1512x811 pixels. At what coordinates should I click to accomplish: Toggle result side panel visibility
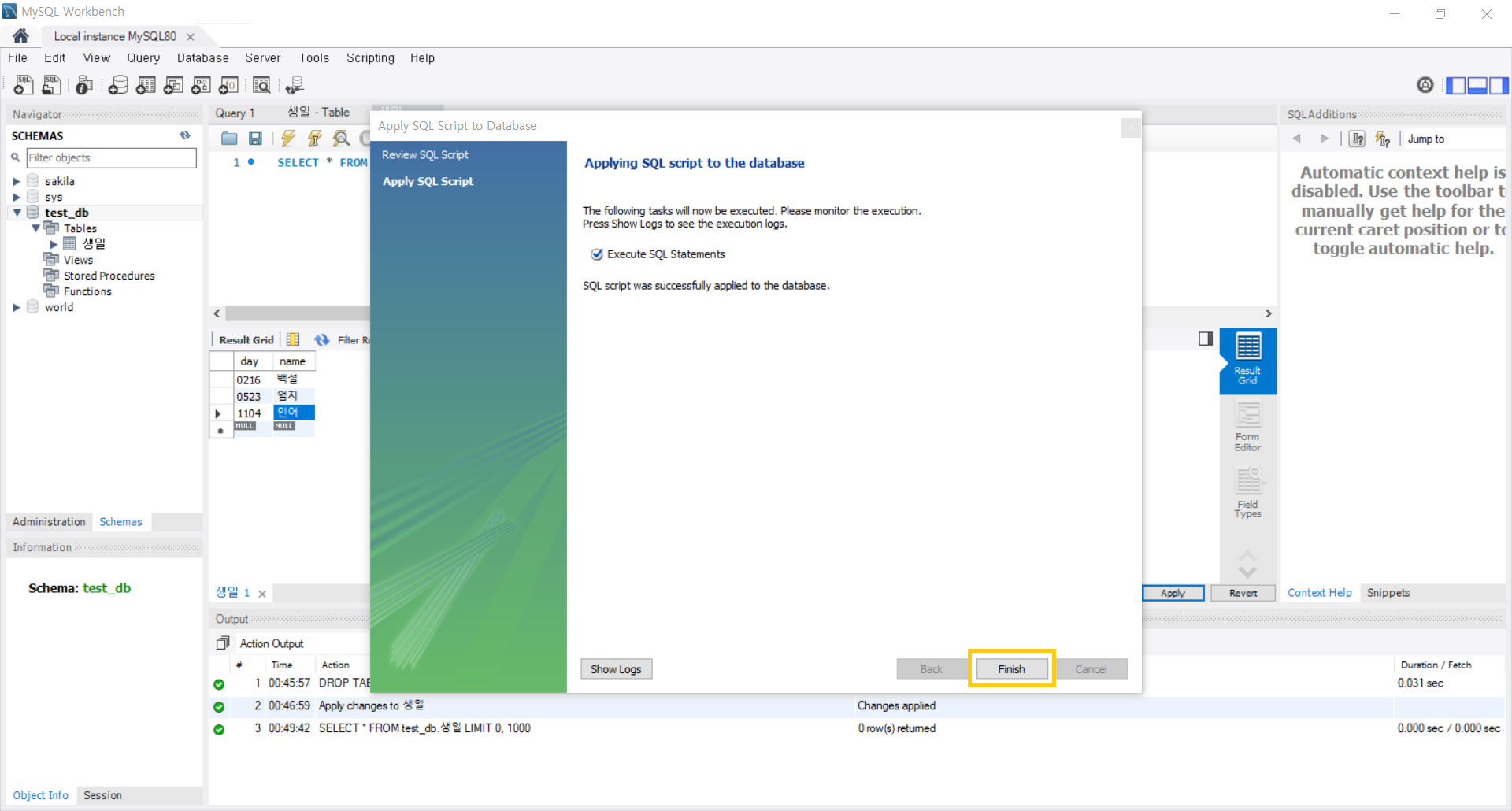point(1206,339)
